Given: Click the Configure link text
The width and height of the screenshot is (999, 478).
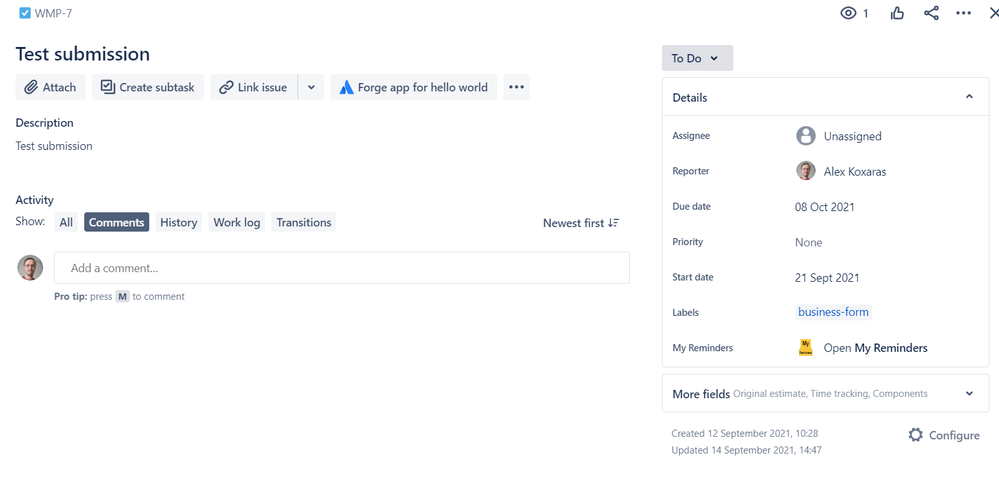Looking at the screenshot, I should coord(954,435).
